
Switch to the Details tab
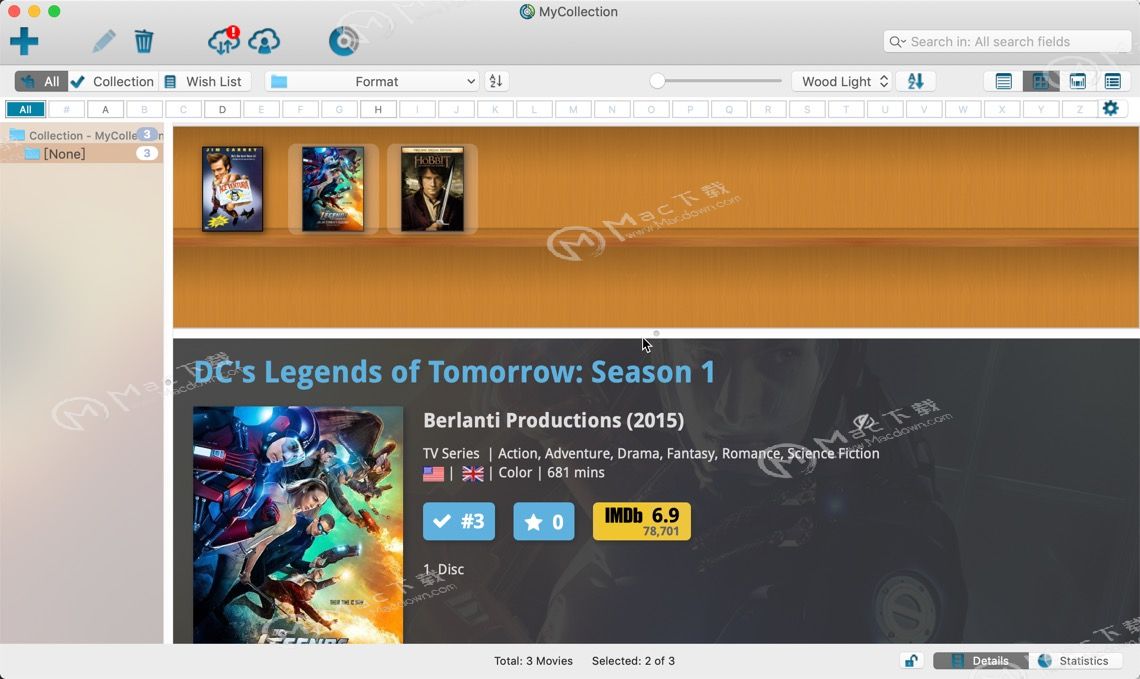click(981, 660)
